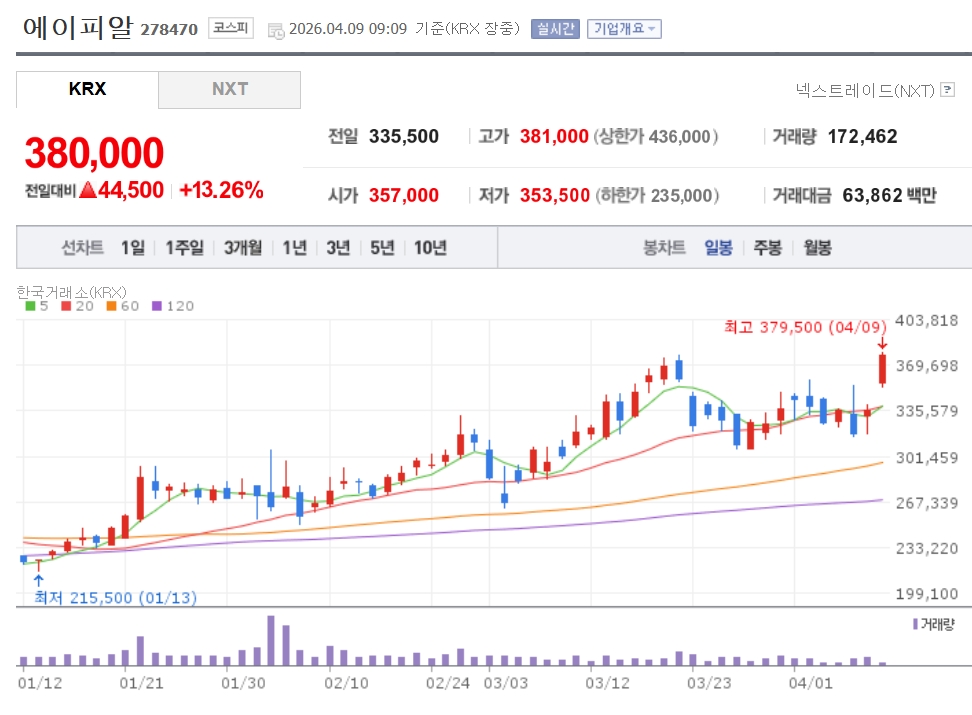This screenshot has width=972, height=715.
Task: Show the 1주일 line chart
Action: point(185,248)
